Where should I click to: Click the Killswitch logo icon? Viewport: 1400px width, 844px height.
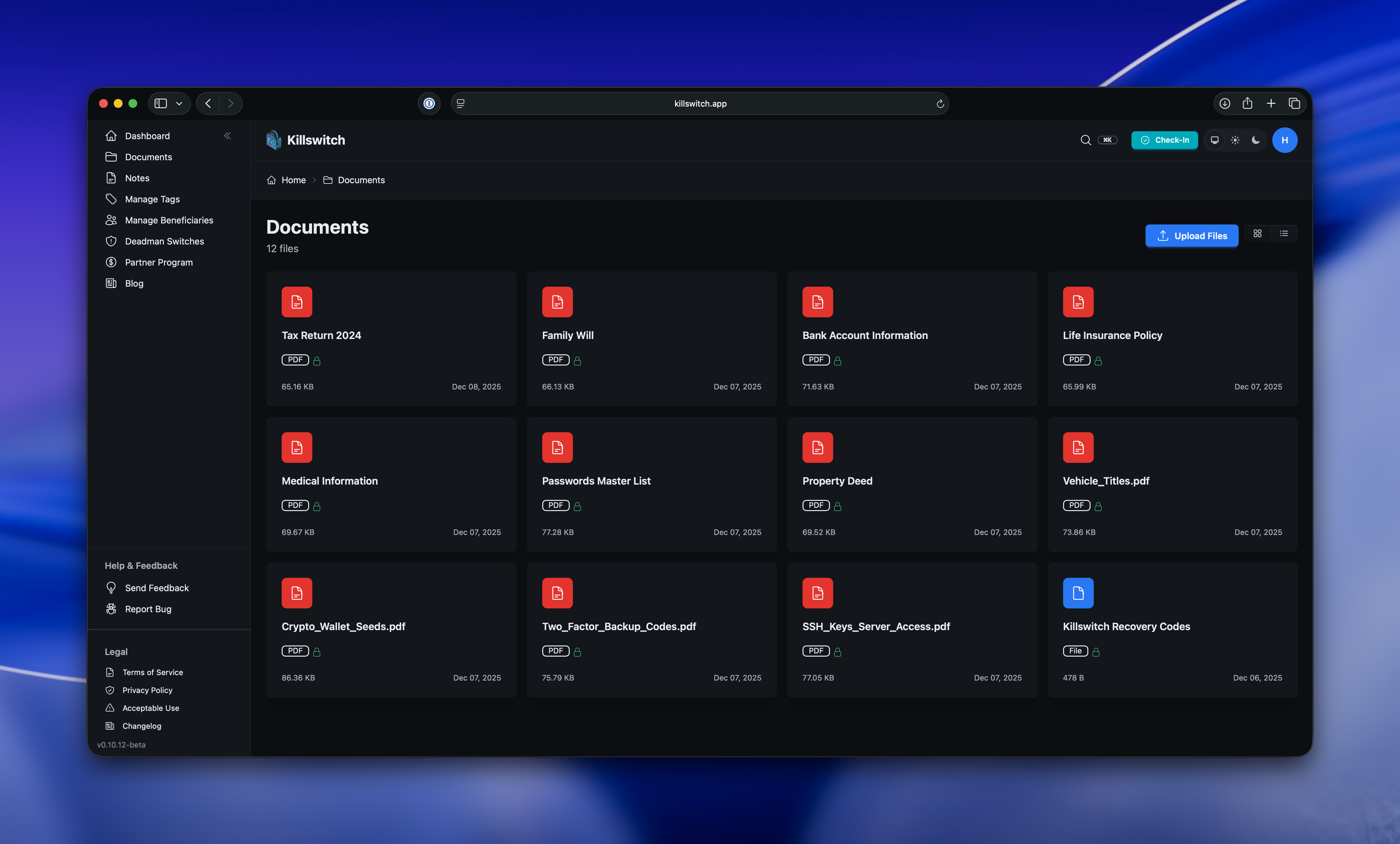274,140
